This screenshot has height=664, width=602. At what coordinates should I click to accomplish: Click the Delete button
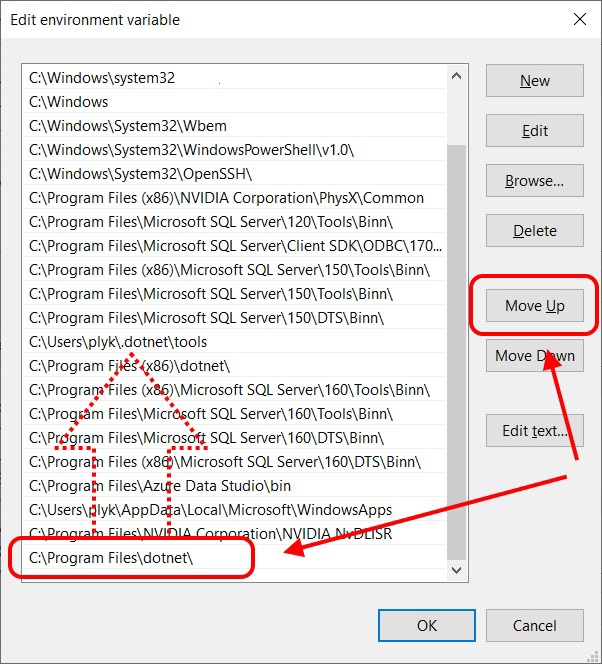pos(535,230)
